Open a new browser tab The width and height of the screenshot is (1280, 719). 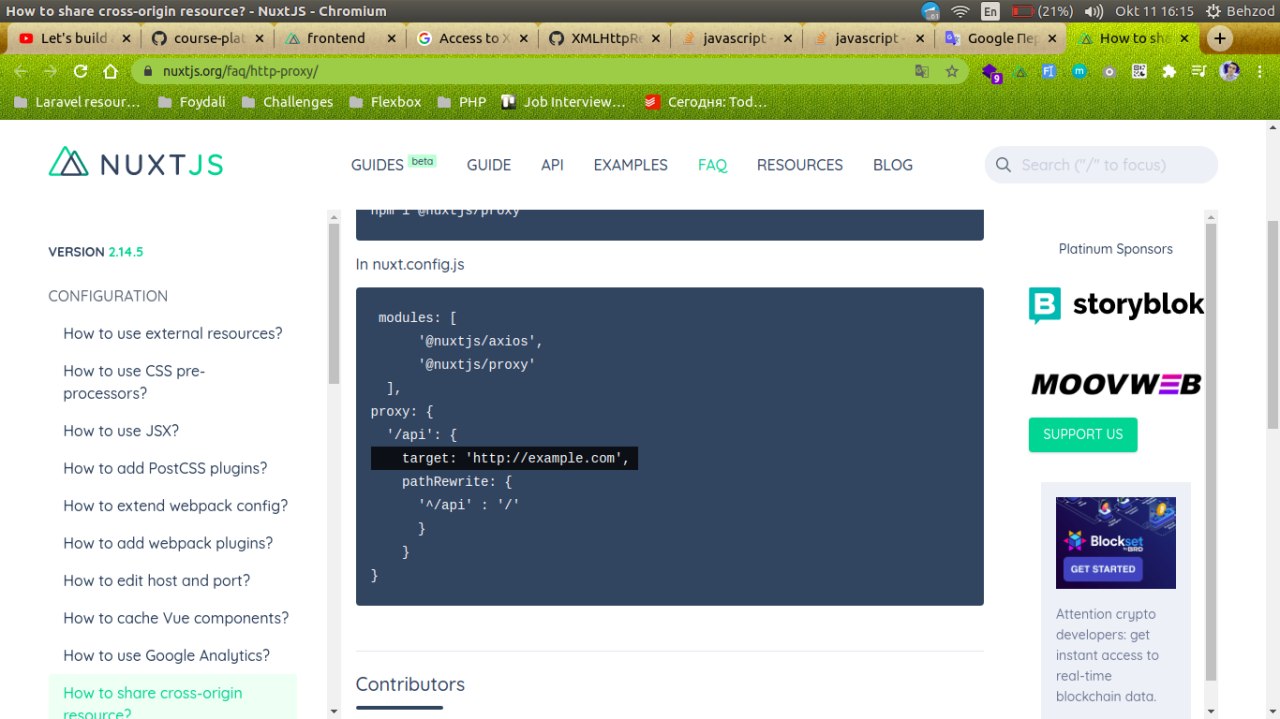point(1220,38)
